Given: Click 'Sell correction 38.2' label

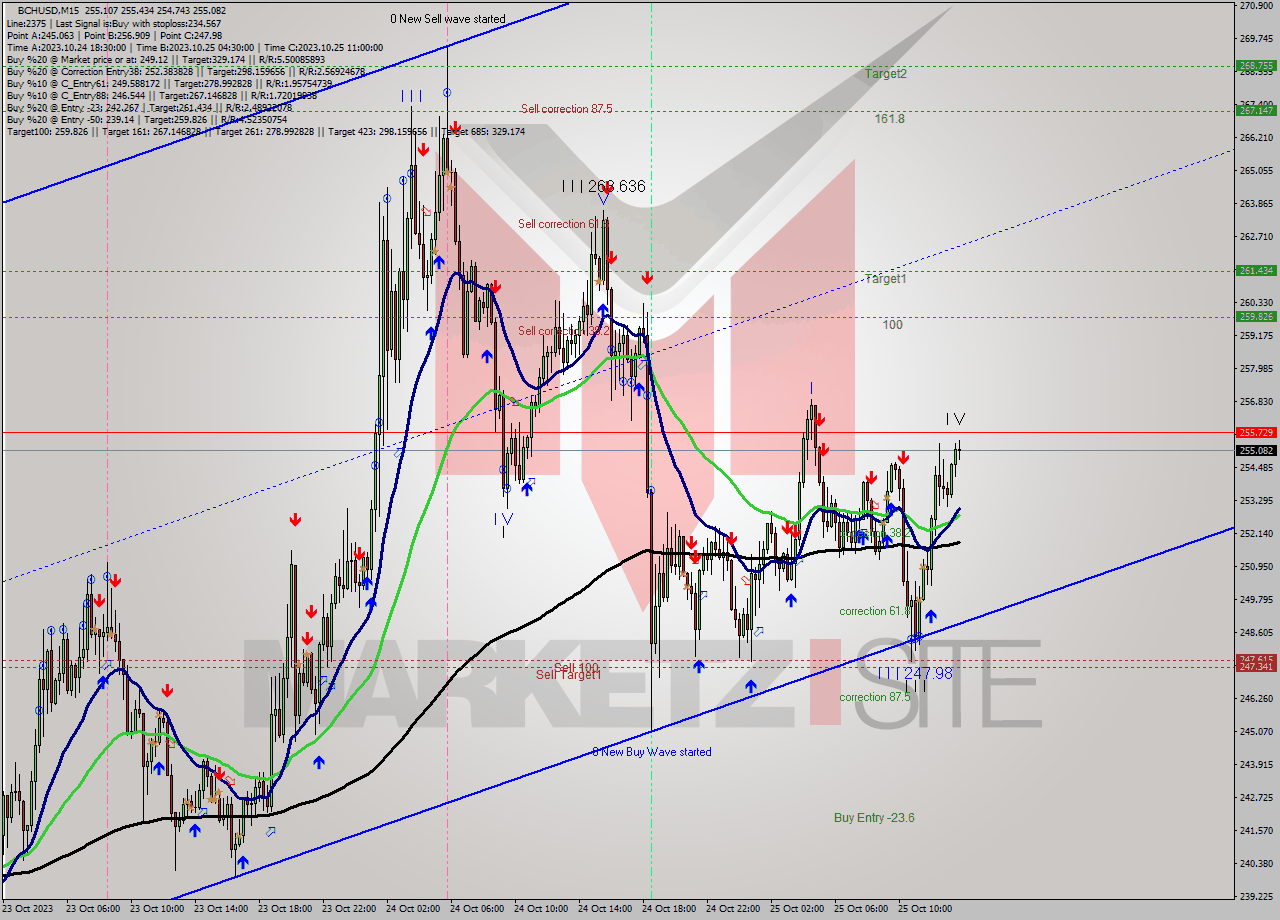Looking at the screenshot, I should 564,331.
